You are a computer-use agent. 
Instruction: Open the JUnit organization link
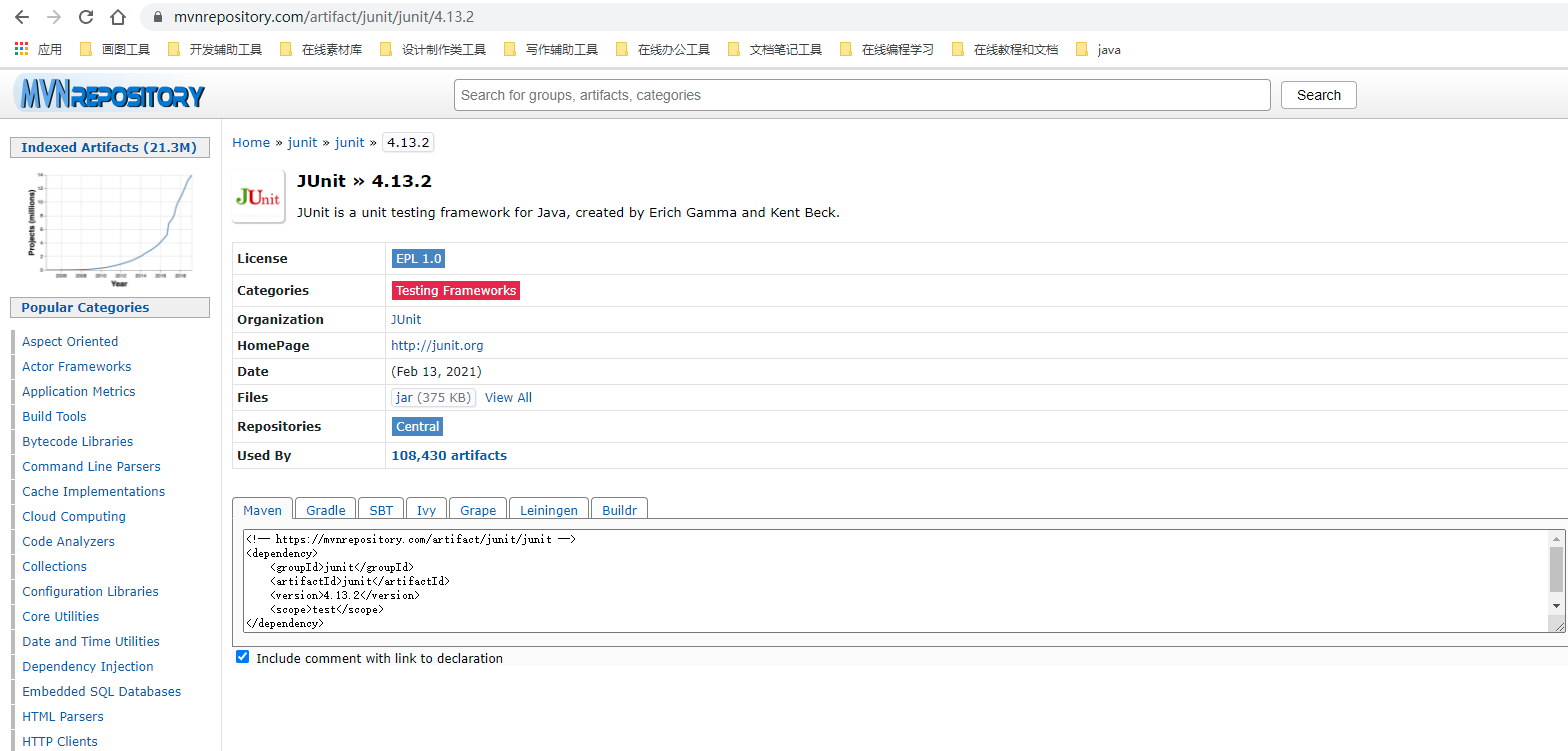(x=406, y=319)
